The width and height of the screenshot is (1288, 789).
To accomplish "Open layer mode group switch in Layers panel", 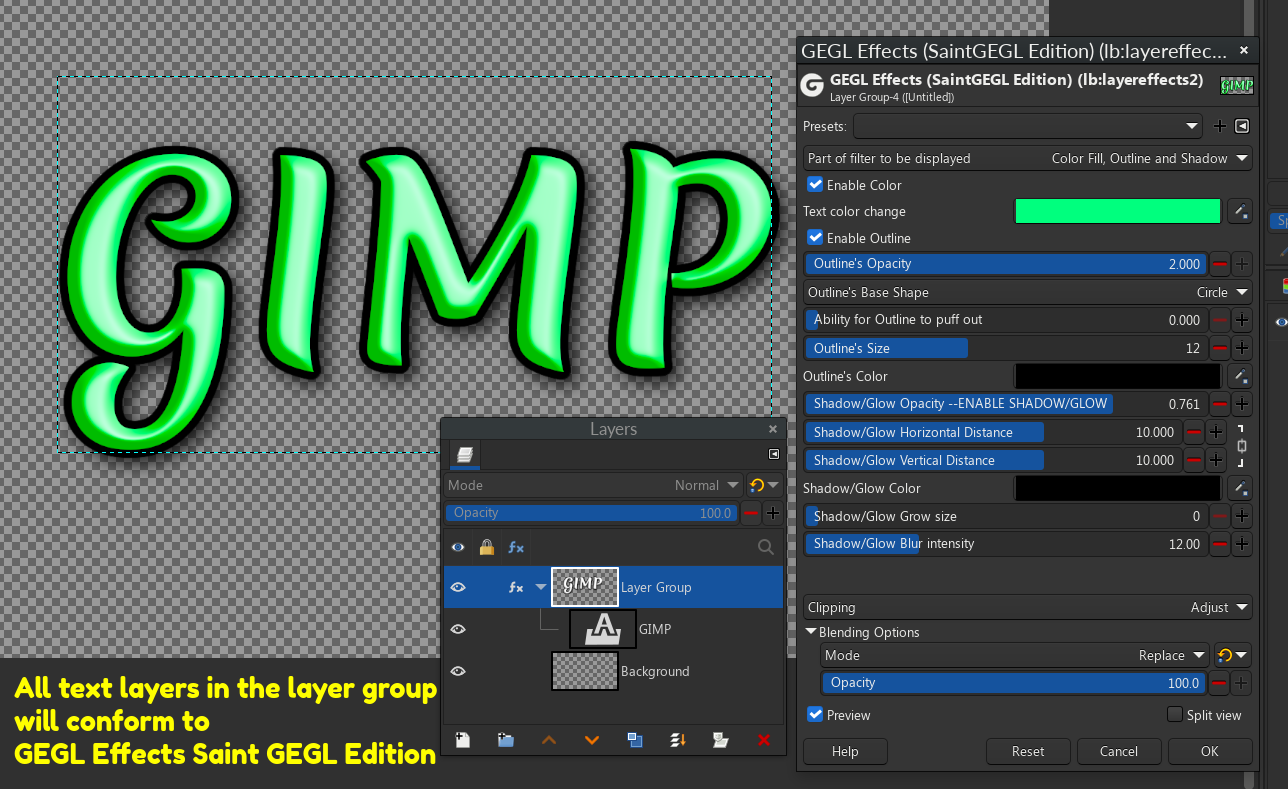I will tap(764, 485).
